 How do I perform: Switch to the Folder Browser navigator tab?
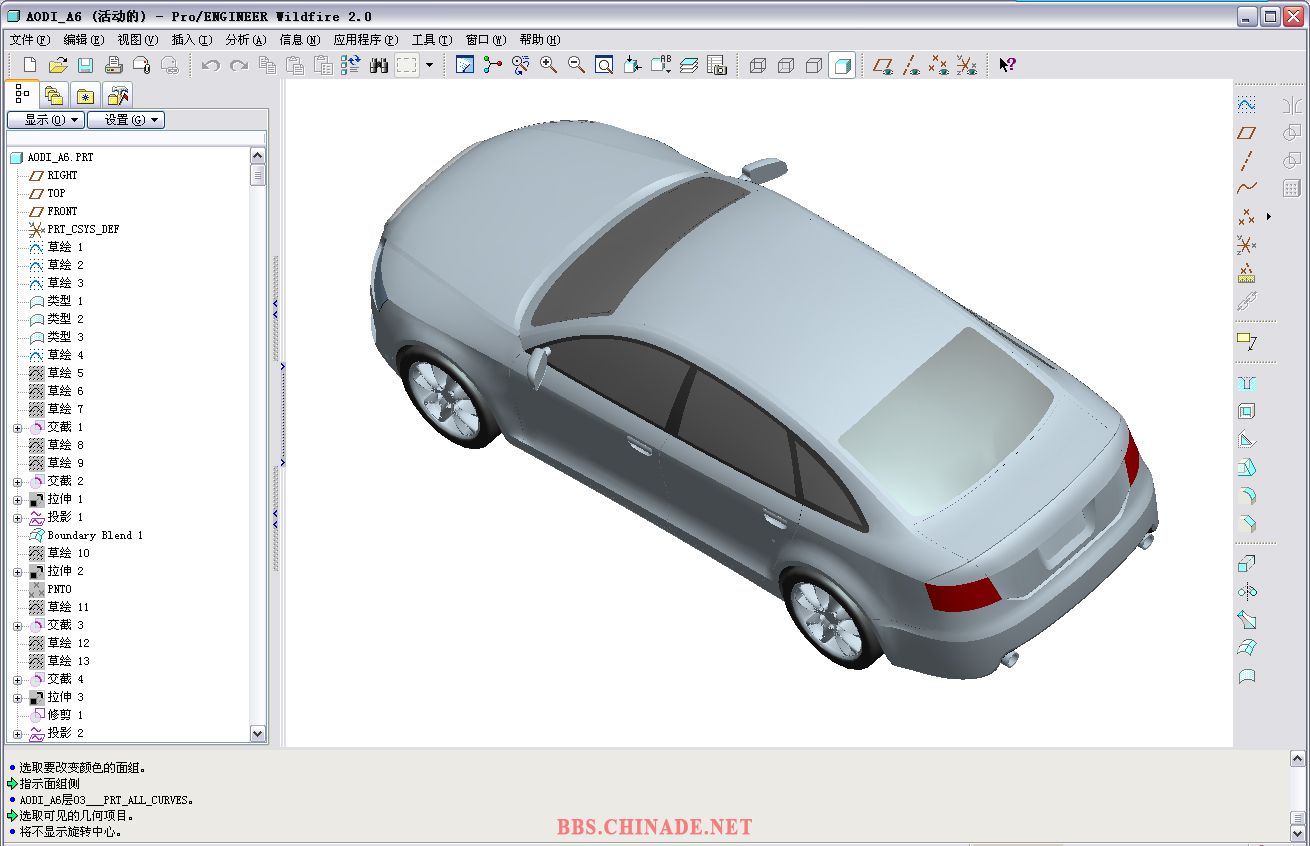coord(54,95)
